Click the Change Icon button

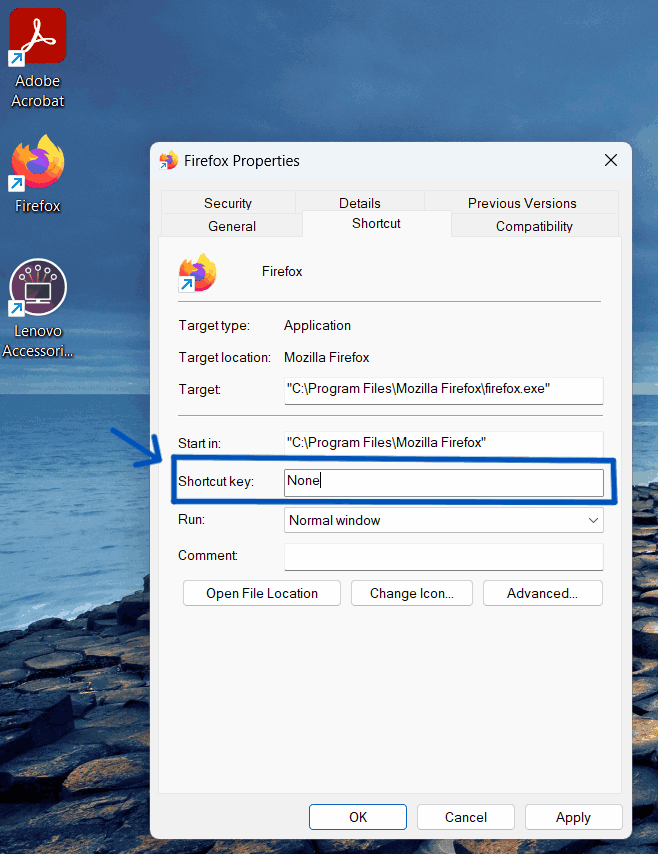(x=412, y=593)
